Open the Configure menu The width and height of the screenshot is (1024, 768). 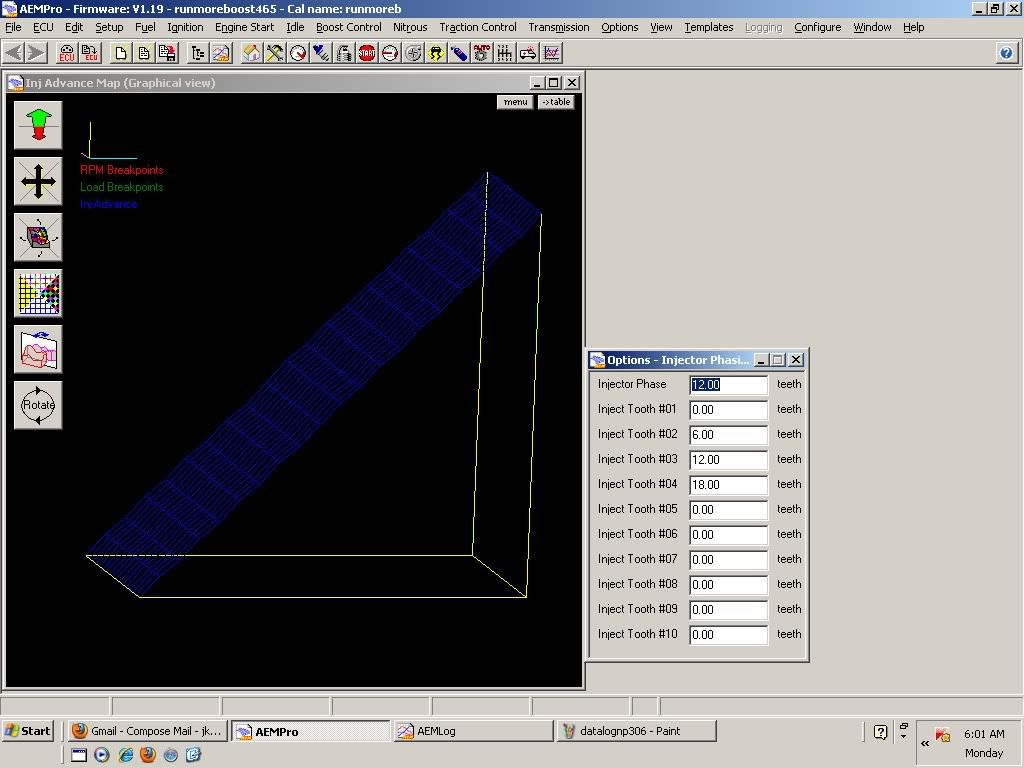pos(818,27)
